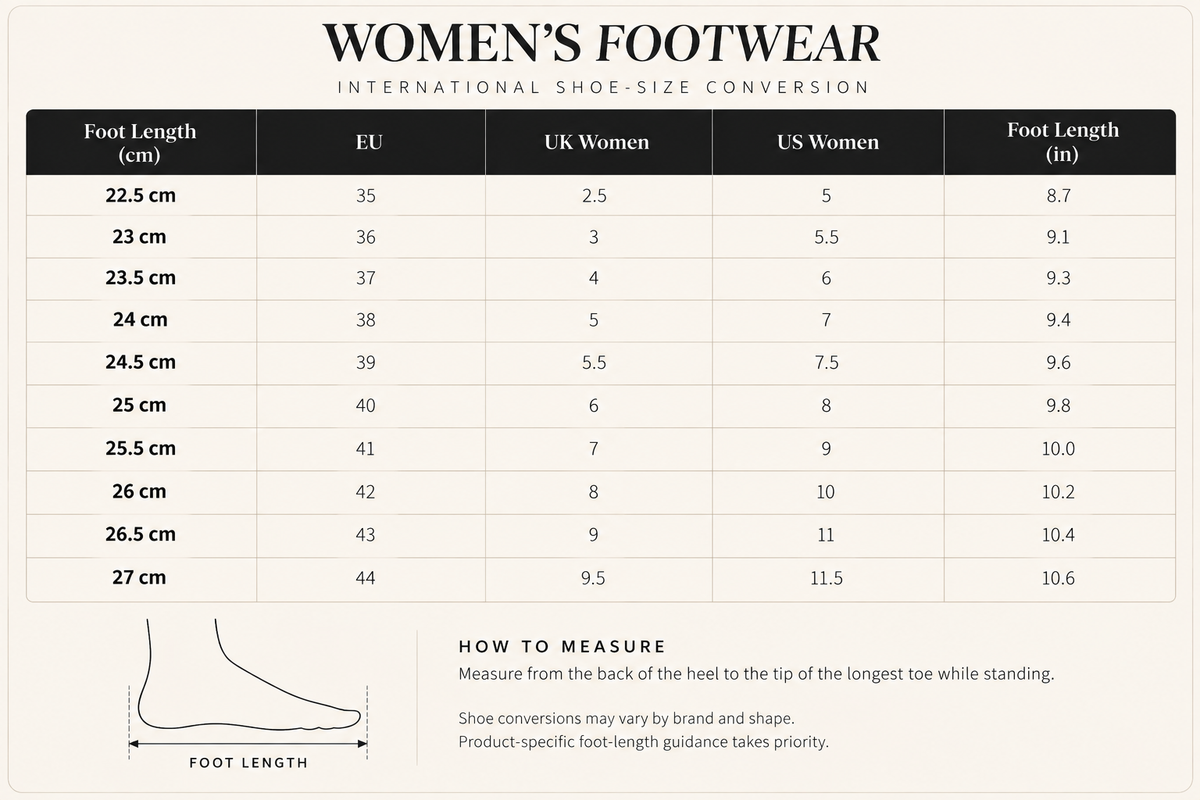Click UK Women size 9.5 cell

(594, 578)
